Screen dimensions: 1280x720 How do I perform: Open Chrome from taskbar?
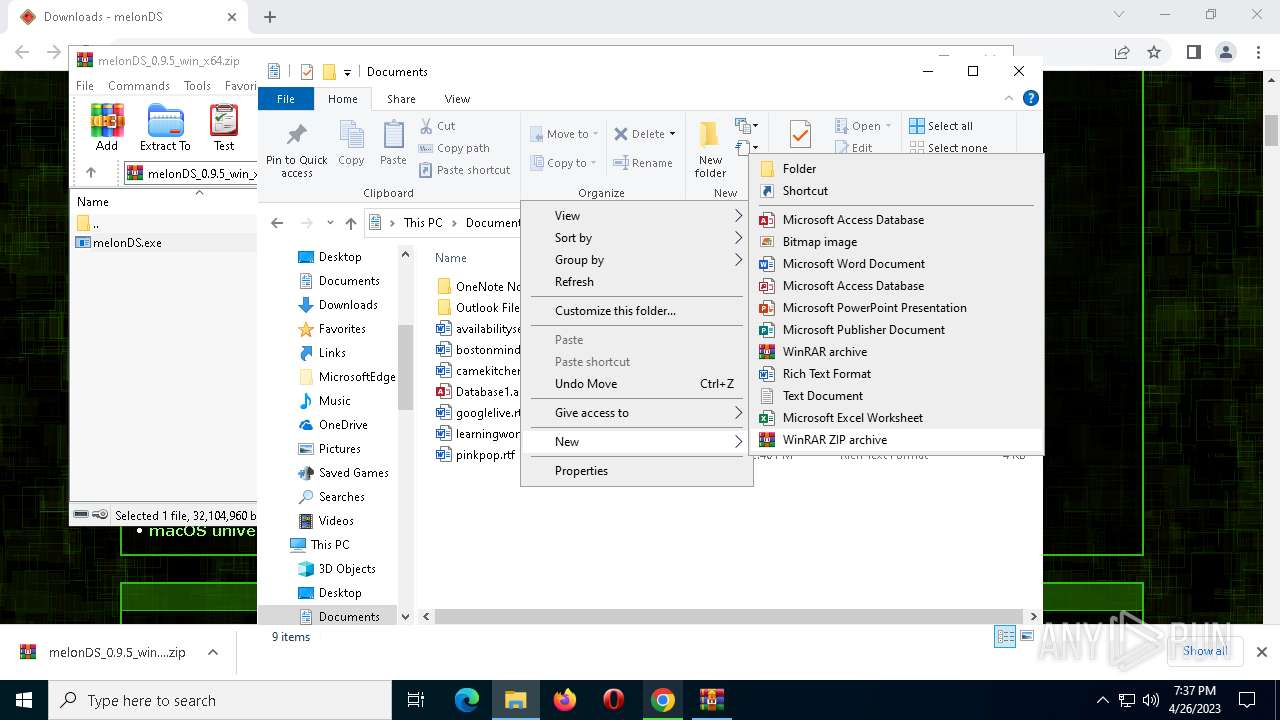tap(663, 700)
